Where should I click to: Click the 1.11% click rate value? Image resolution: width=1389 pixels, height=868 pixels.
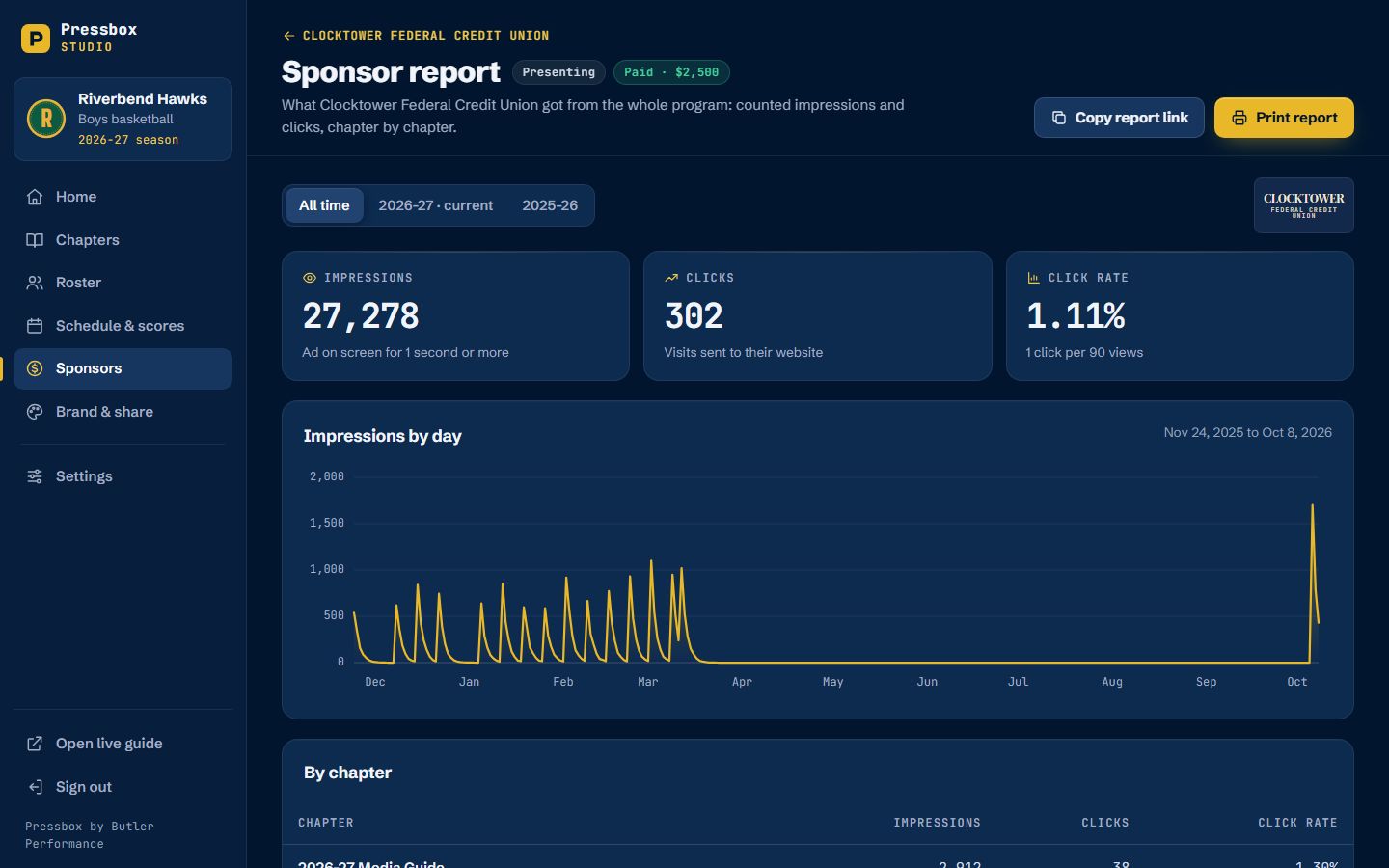(x=1076, y=315)
